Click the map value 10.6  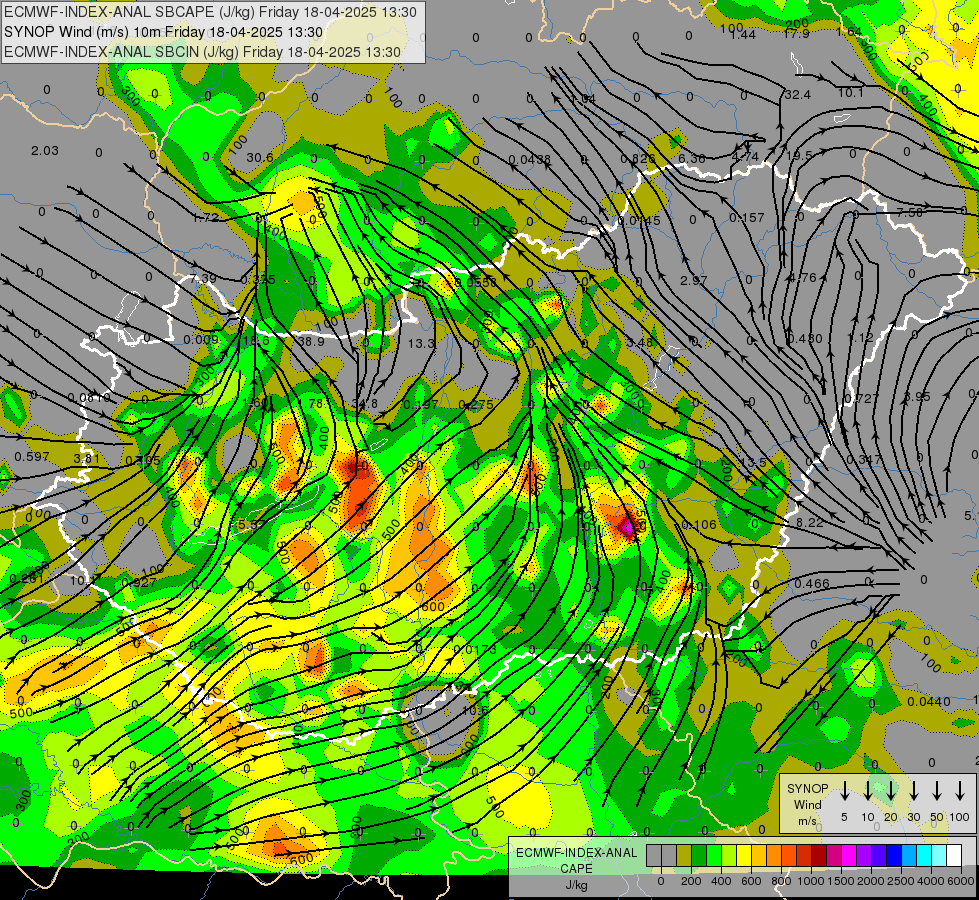tap(475, 710)
